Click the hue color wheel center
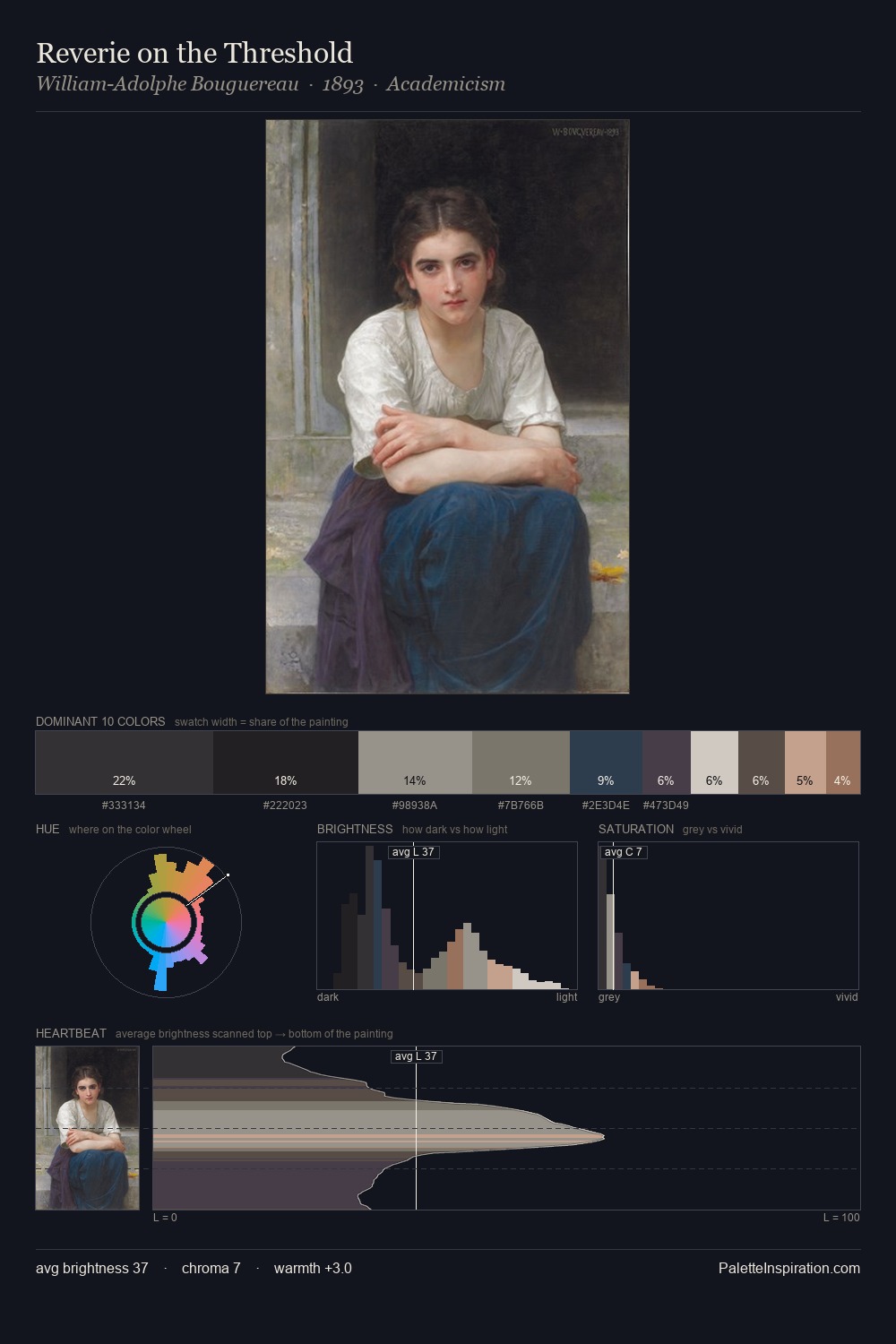896x1344 pixels. 166,921
